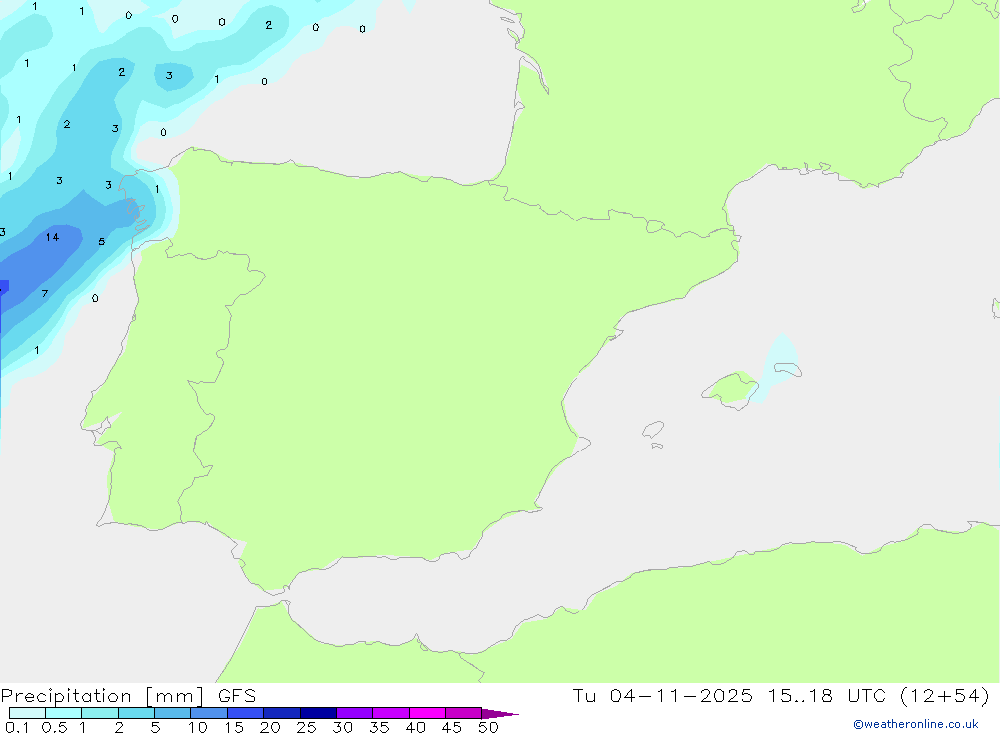Pick the 1–2 mm legend color
Screen dimensions: 1000x733
[99, 713]
